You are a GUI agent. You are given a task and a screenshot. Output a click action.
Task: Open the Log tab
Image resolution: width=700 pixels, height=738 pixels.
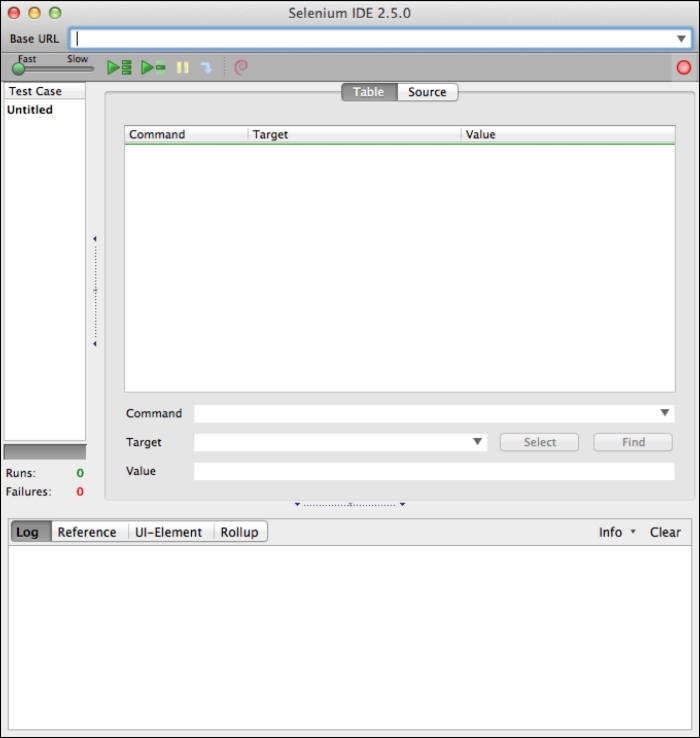pyautogui.click(x=31, y=532)
